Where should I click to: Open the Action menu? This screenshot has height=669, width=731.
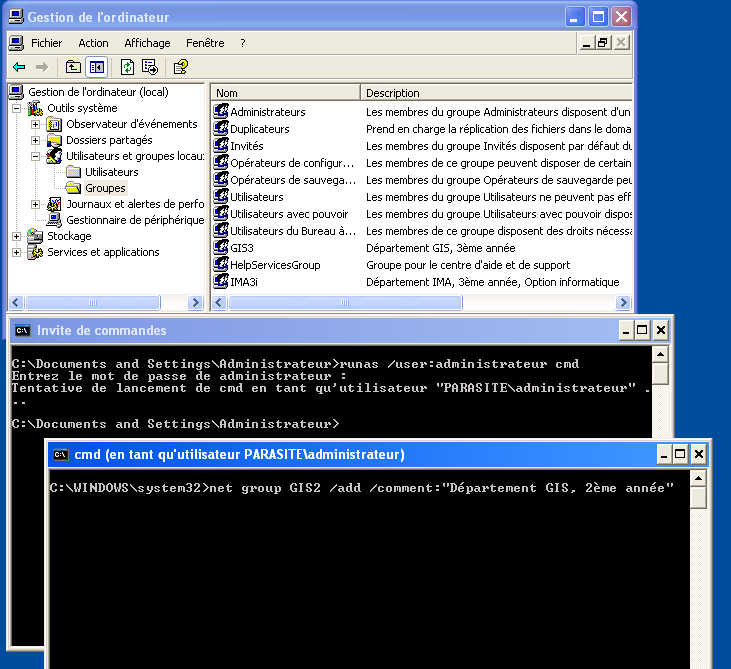(93, 43)
